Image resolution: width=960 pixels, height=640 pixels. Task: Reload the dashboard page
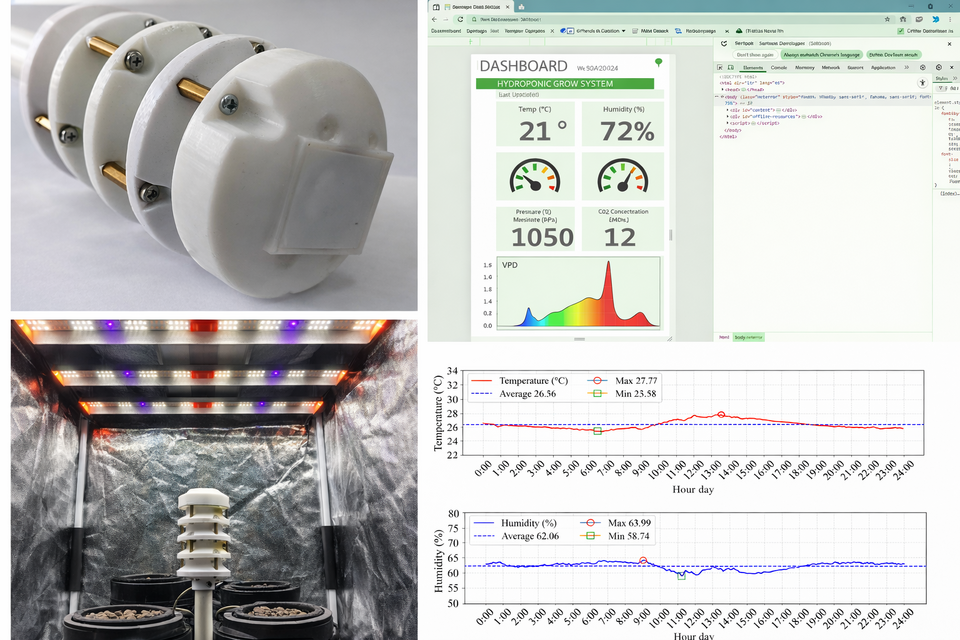(460, 20)
